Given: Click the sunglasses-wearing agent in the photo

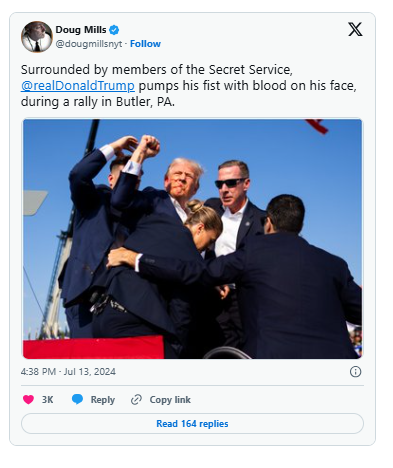Looking at the screenshot, I should point(233,207).
